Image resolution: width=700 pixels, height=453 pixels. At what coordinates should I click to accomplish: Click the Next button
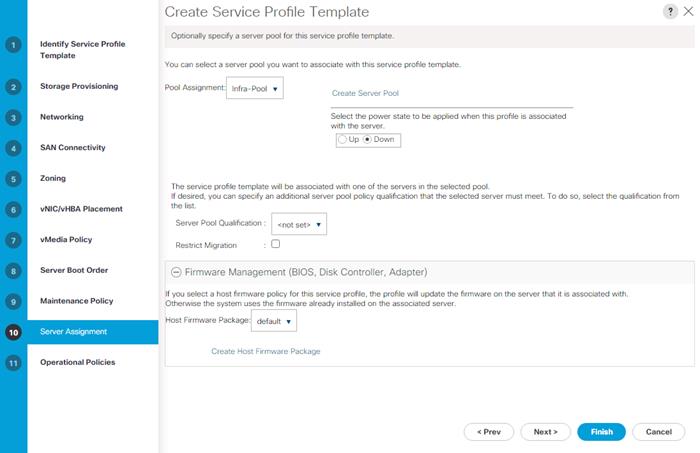tap(546, 432)
